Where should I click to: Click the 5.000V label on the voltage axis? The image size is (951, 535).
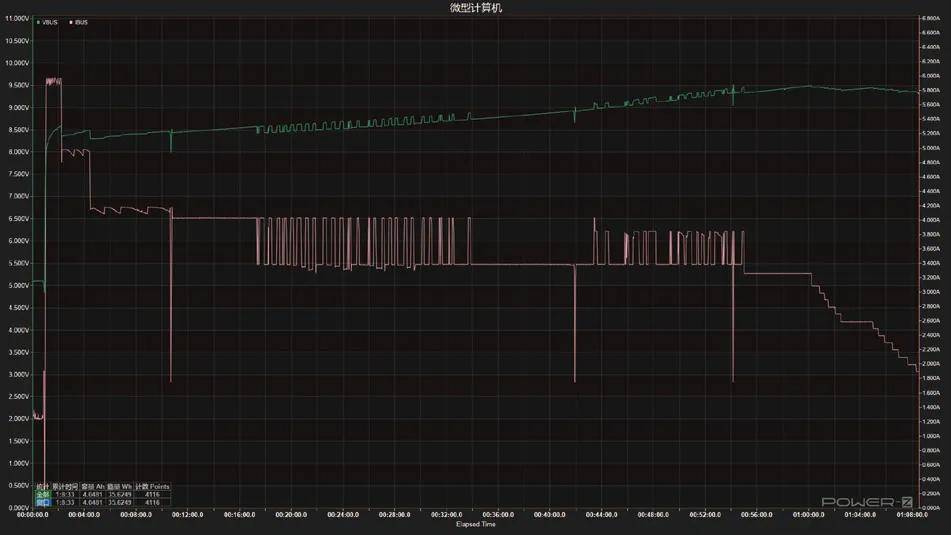click(17, 285)
